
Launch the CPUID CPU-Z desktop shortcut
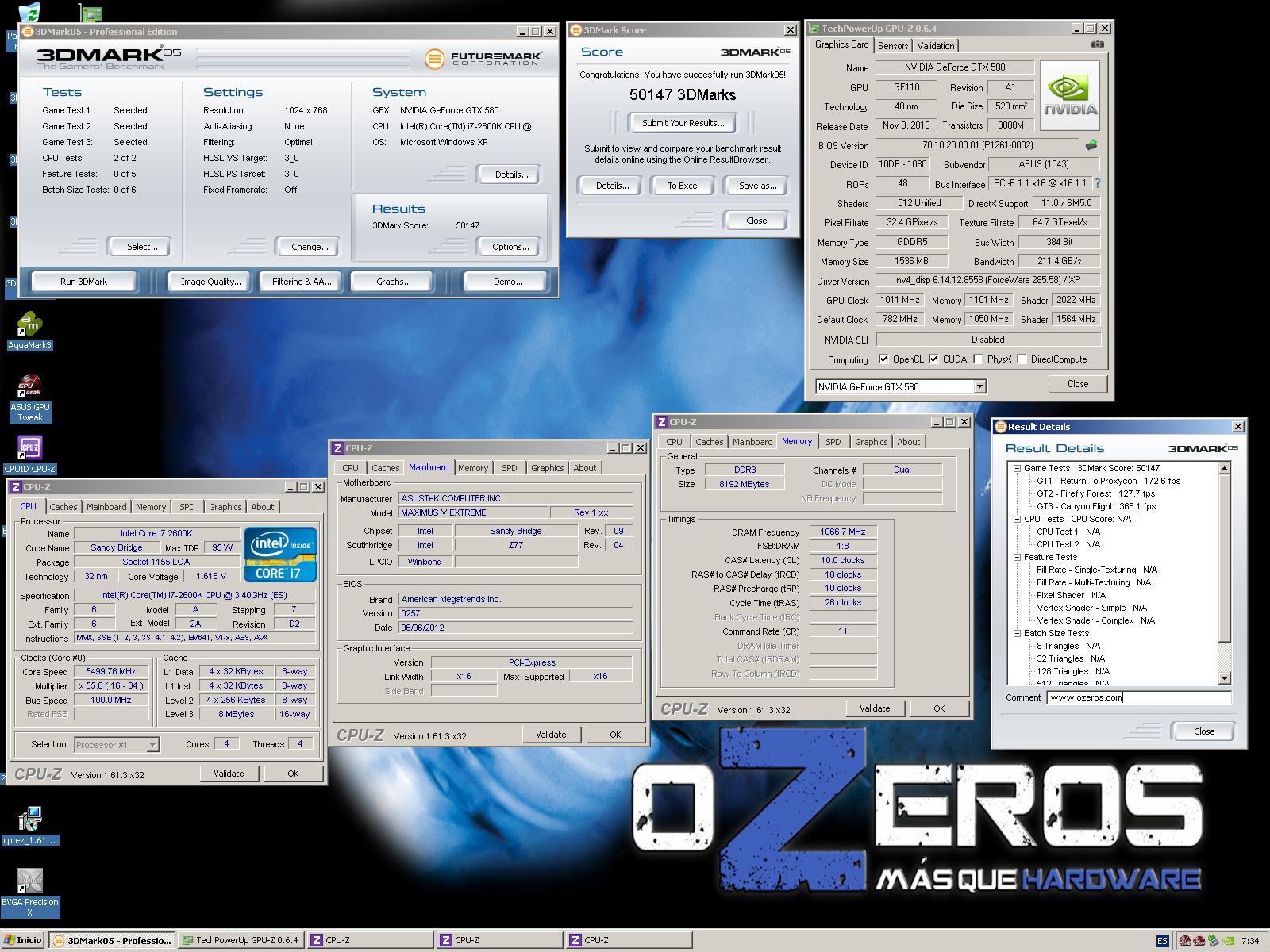(x=29, y=455)
